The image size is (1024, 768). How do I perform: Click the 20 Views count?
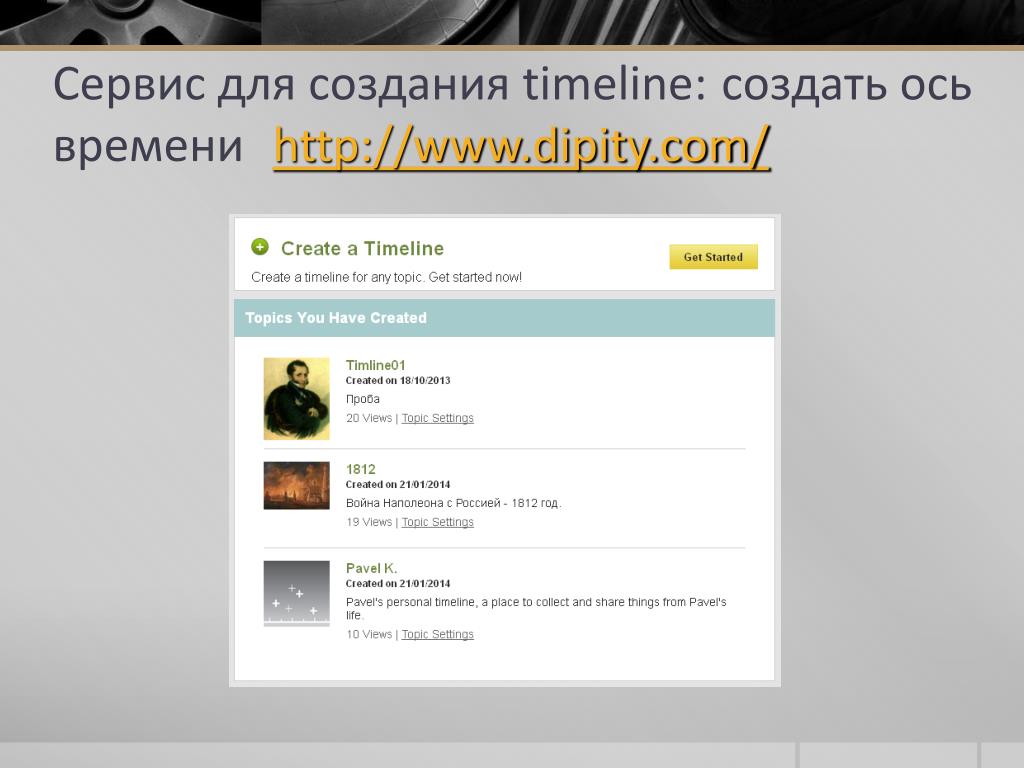click(369, 418)
